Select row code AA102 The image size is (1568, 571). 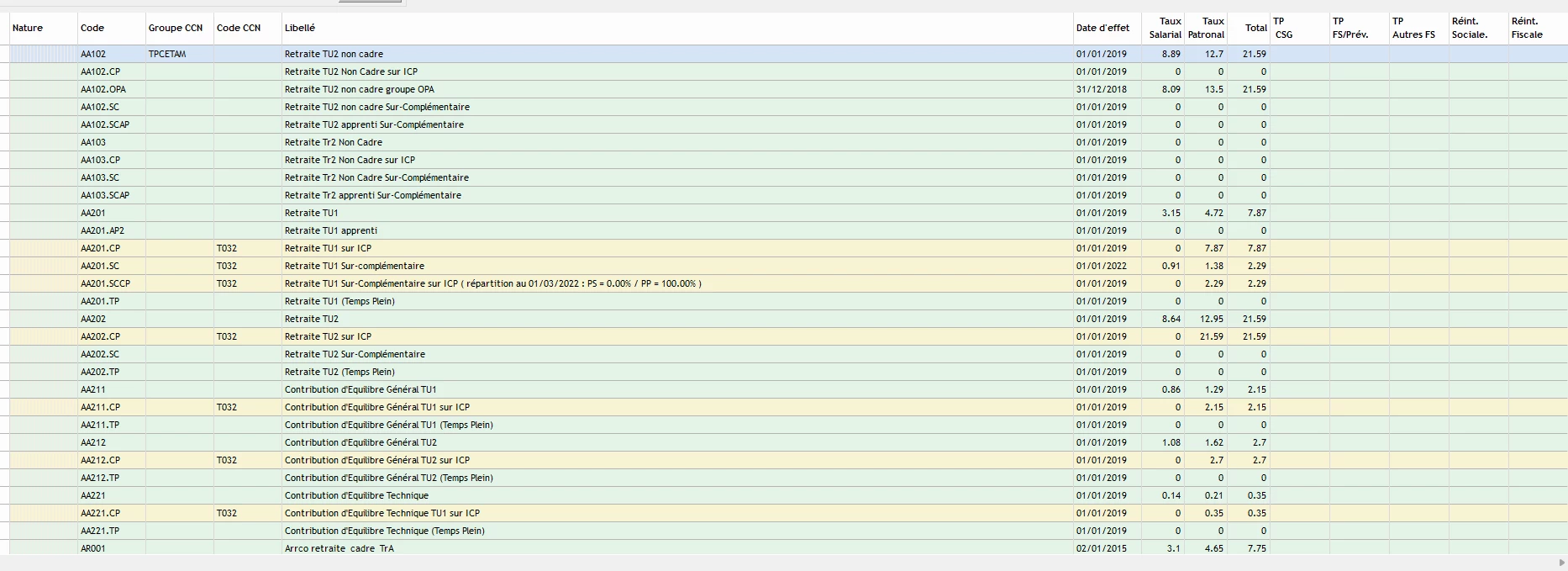click(x=93, y=54)
